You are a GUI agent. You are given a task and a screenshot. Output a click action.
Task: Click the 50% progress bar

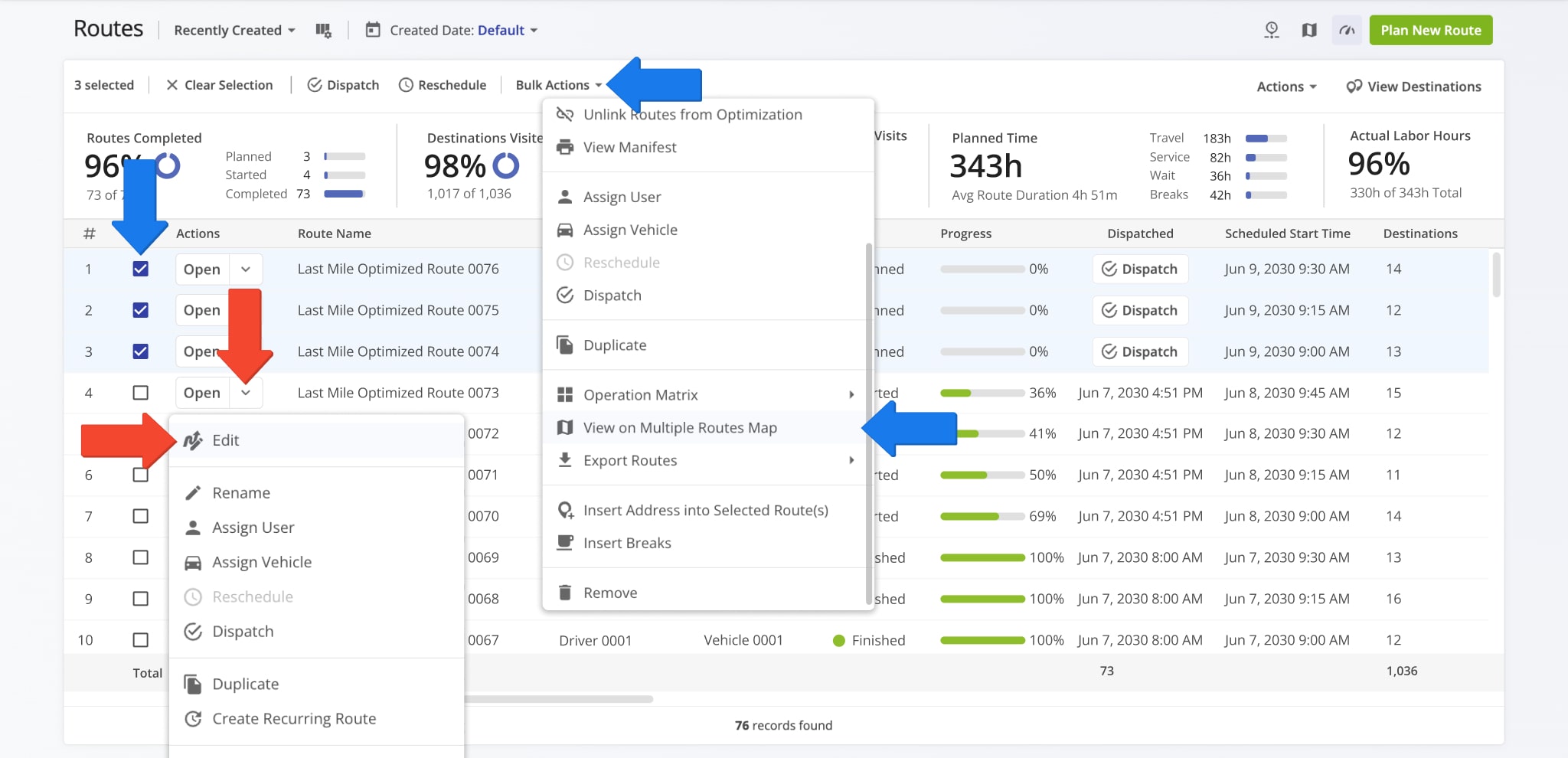[x=982, y=475]
